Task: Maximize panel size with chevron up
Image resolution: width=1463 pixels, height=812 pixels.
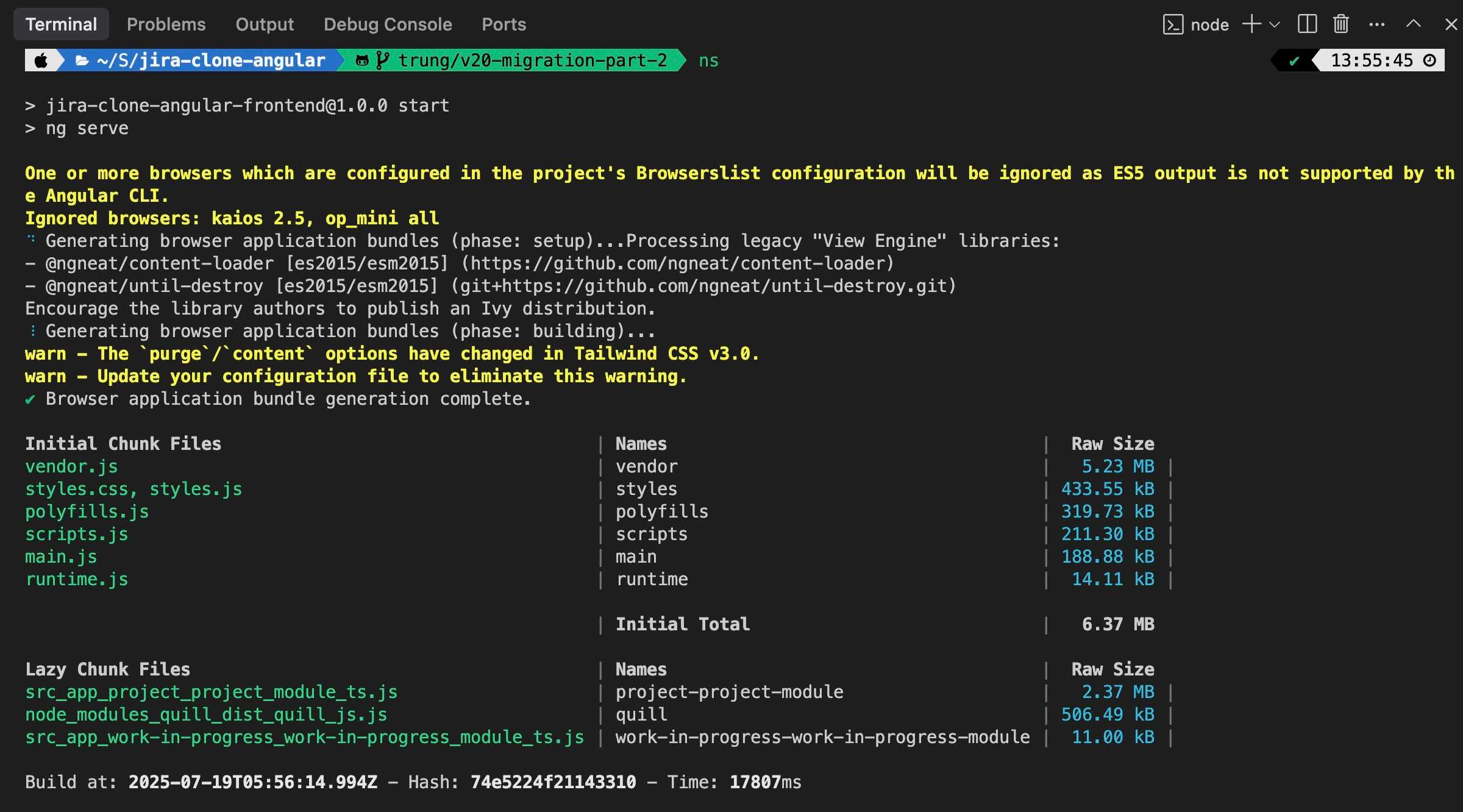Action: [1413, 24]
